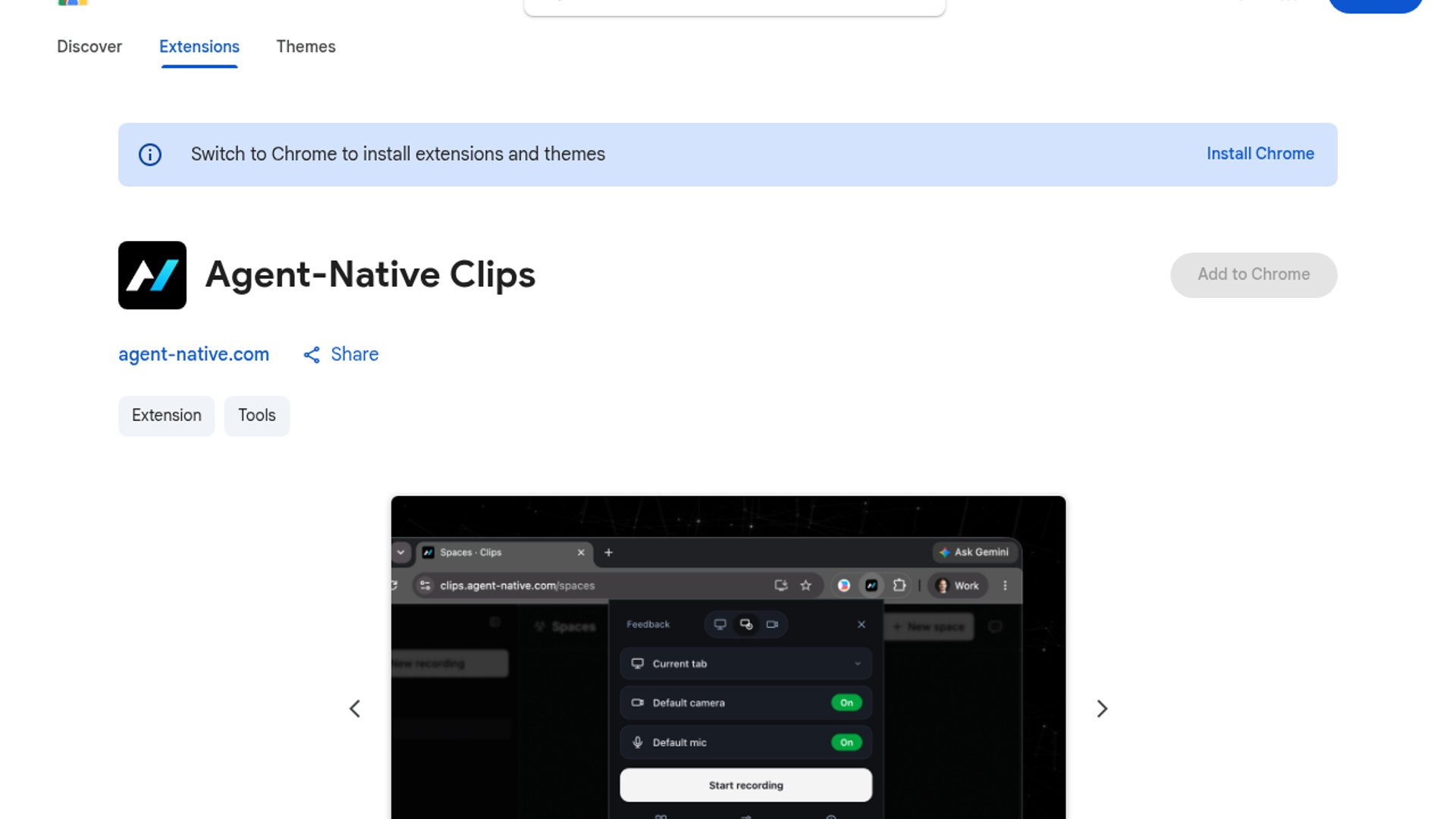1456x819 pixels.
Task: Click the Agent-Native Clips title text
Action: 370,275
